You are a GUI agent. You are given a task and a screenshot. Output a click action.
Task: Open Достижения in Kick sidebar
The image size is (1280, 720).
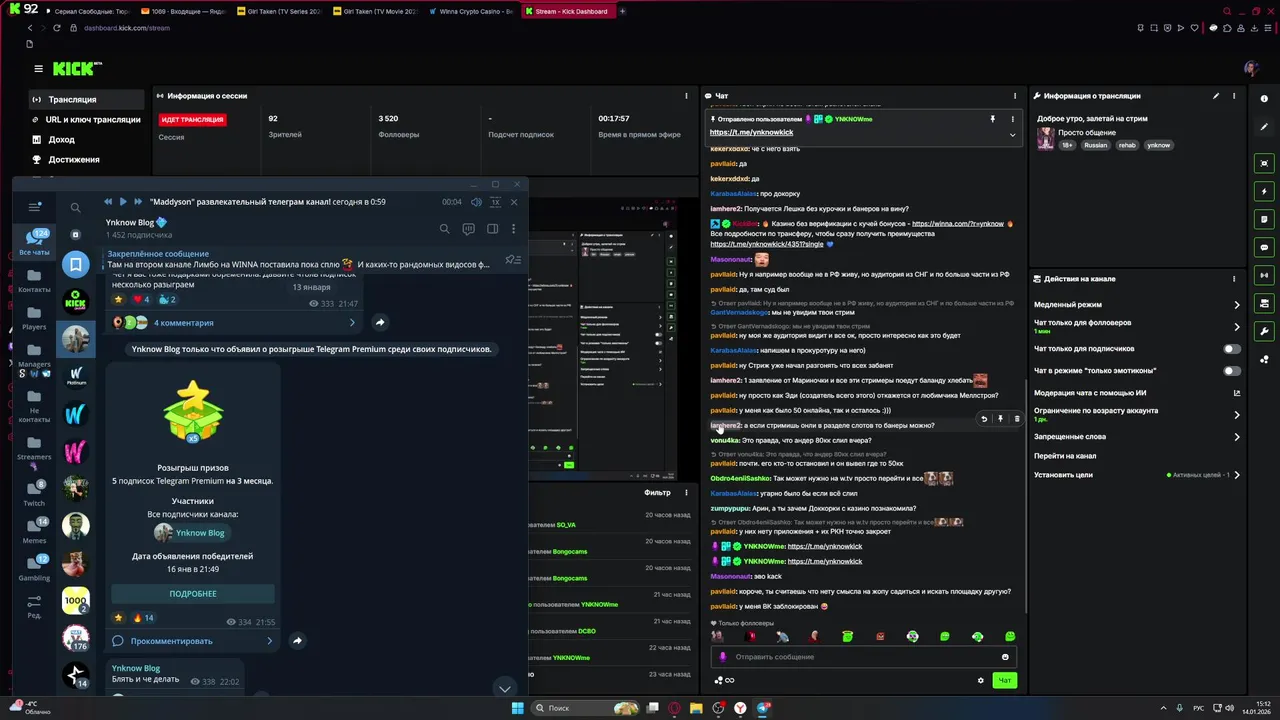pyautogui.click(x=87, y=160)
